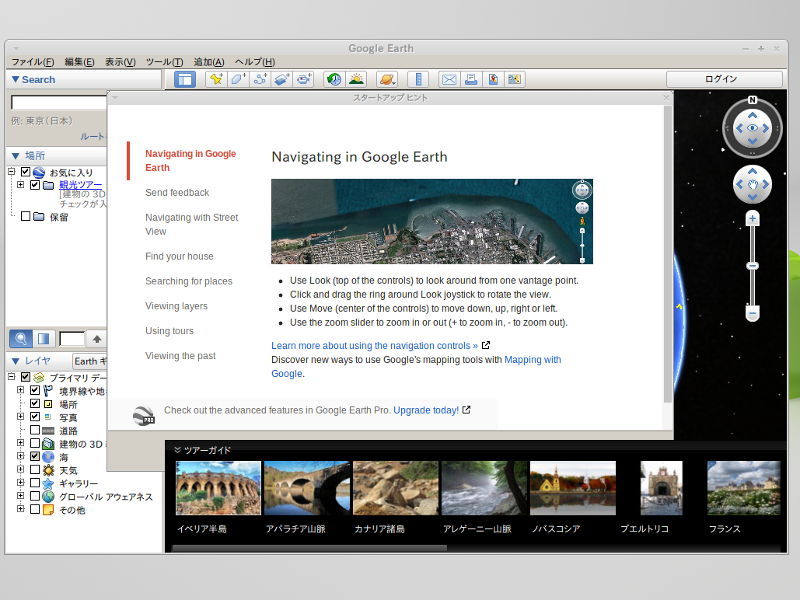Select the Find your house hint topic
The width and height of the screenshot is (800, 600).
[x=179, y=256]
